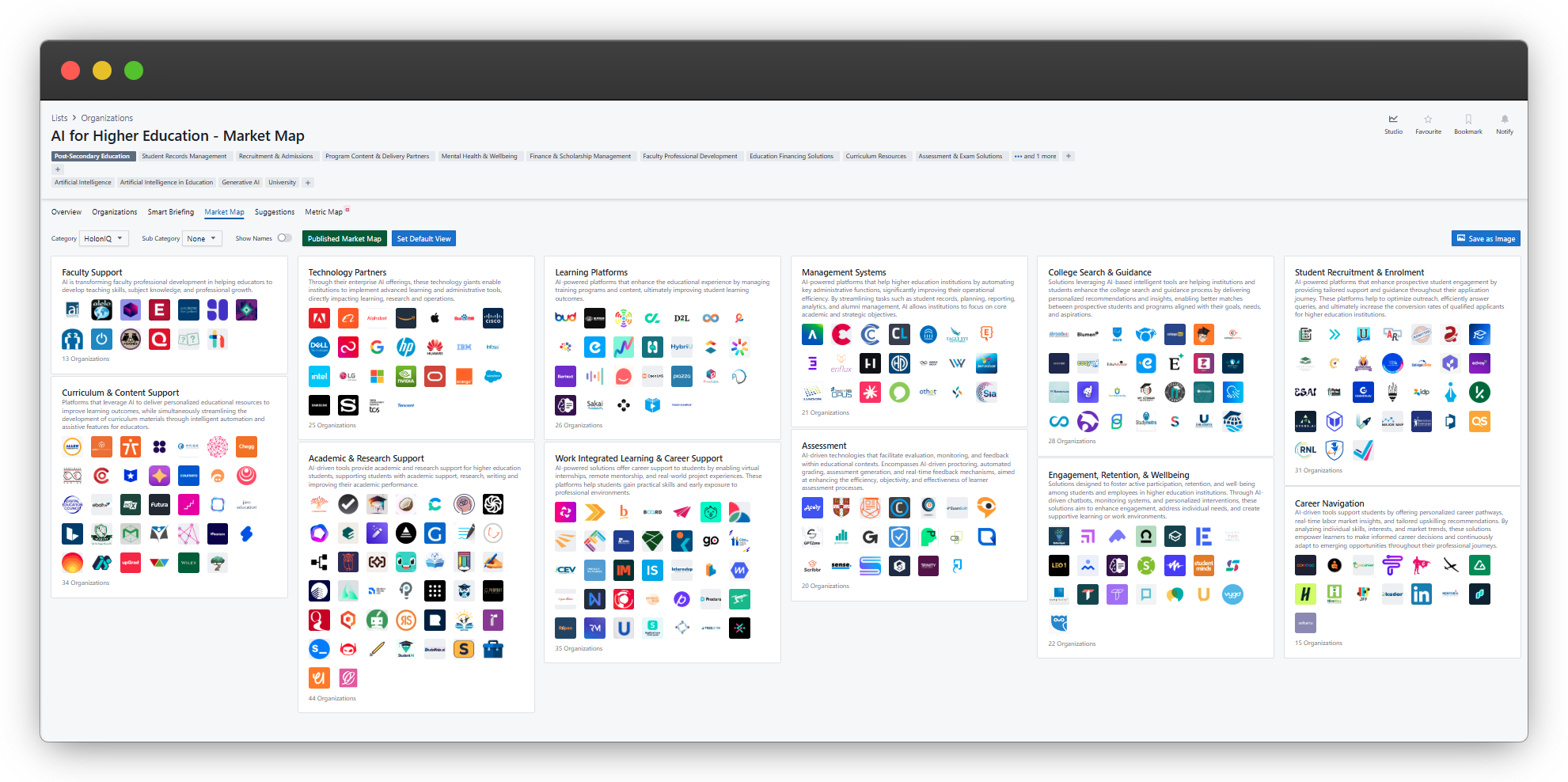Open the Sakai logo tile

tap(594, 405)
